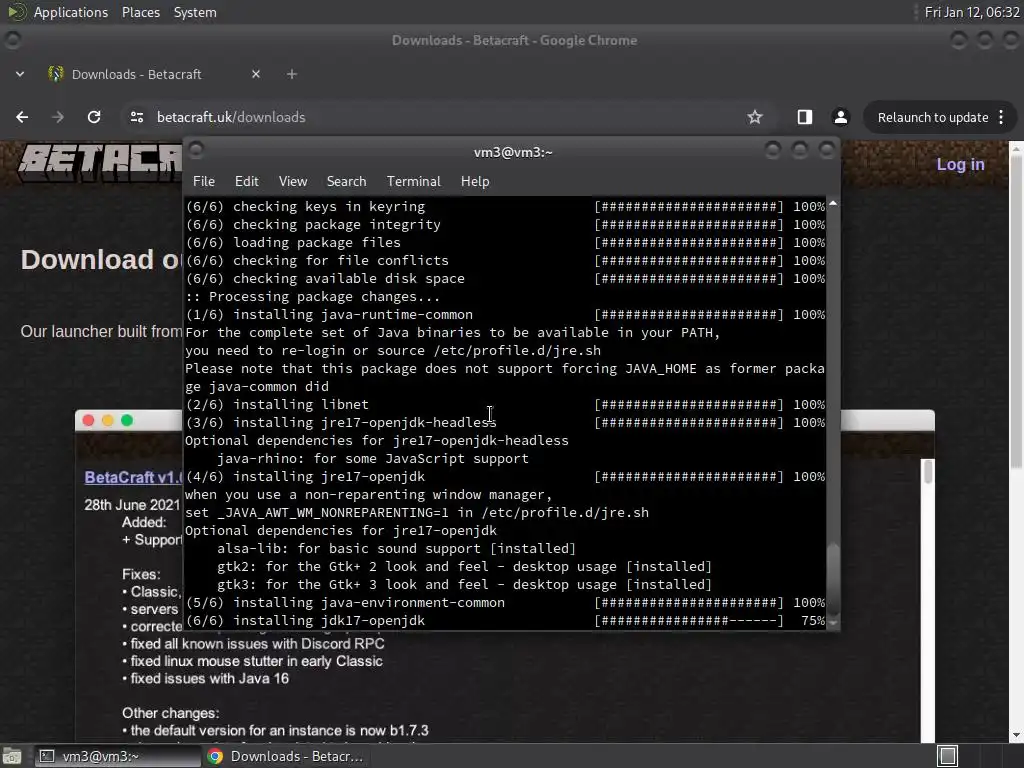Click the green dot in changelog screenshot

tap(127, 421)
